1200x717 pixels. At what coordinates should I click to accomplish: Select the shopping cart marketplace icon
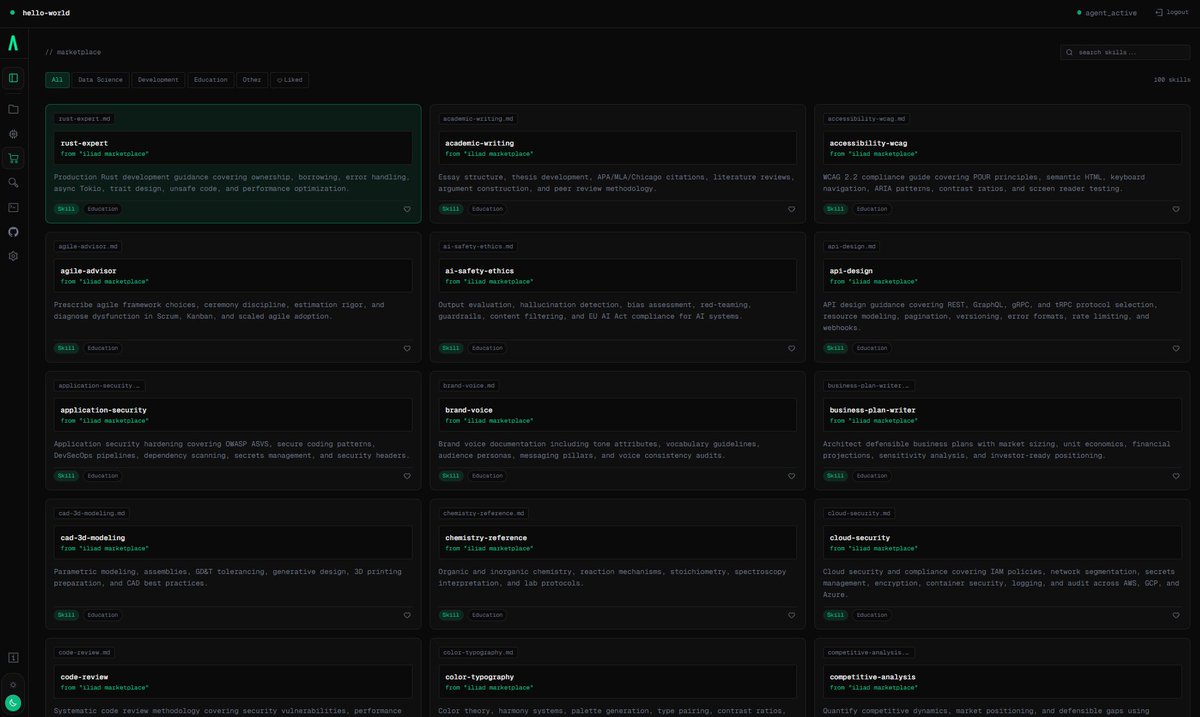(x=13, y=158)
